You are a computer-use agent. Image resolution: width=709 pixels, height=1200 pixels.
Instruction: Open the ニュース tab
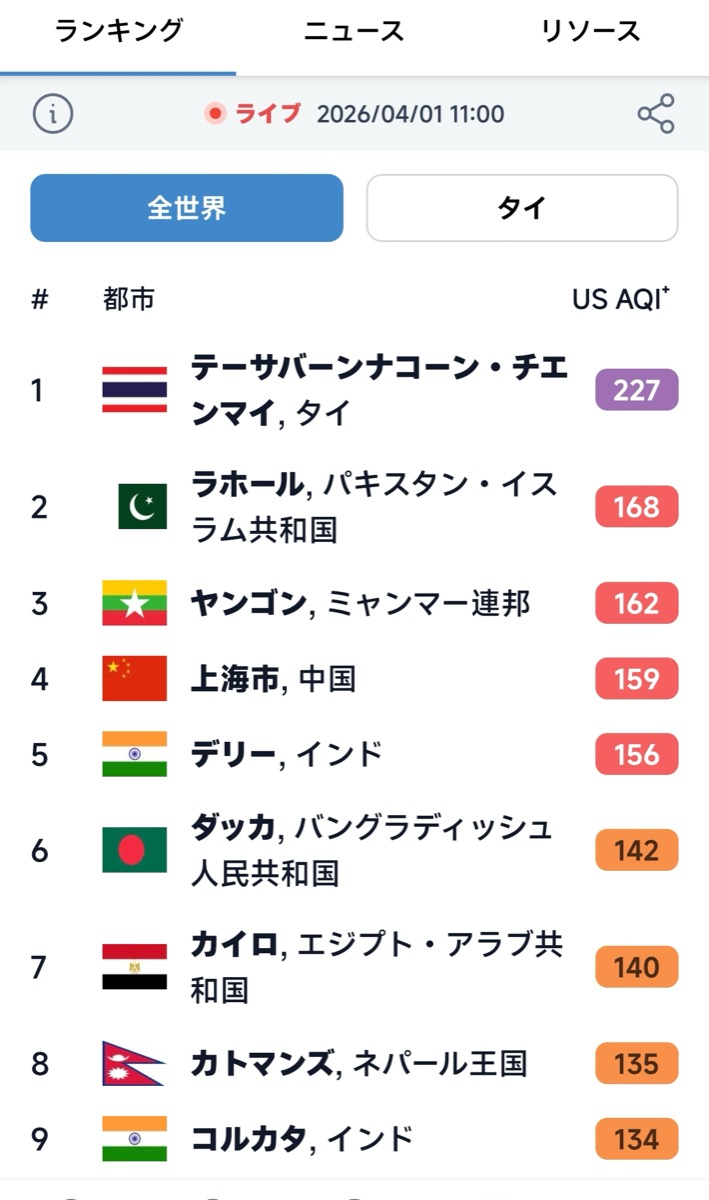354,31
